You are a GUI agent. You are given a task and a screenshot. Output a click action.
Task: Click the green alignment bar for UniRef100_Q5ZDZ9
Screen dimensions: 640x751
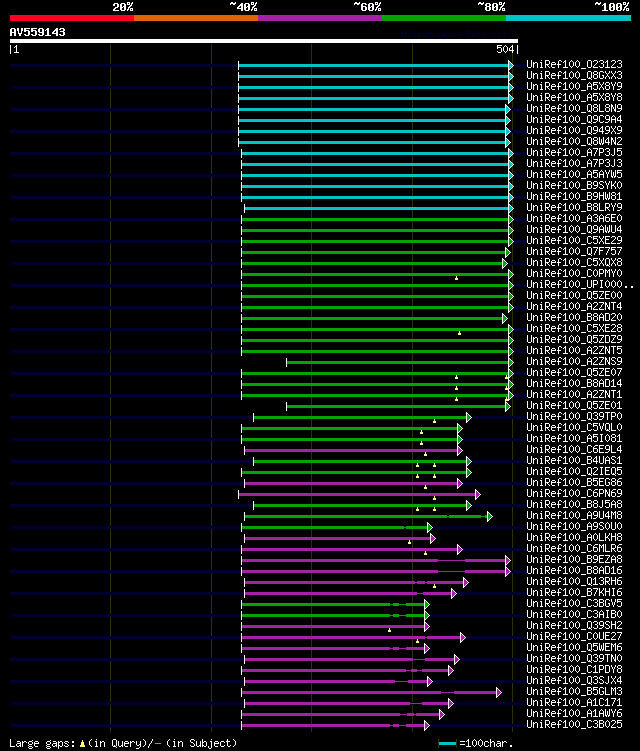point(375,341)
